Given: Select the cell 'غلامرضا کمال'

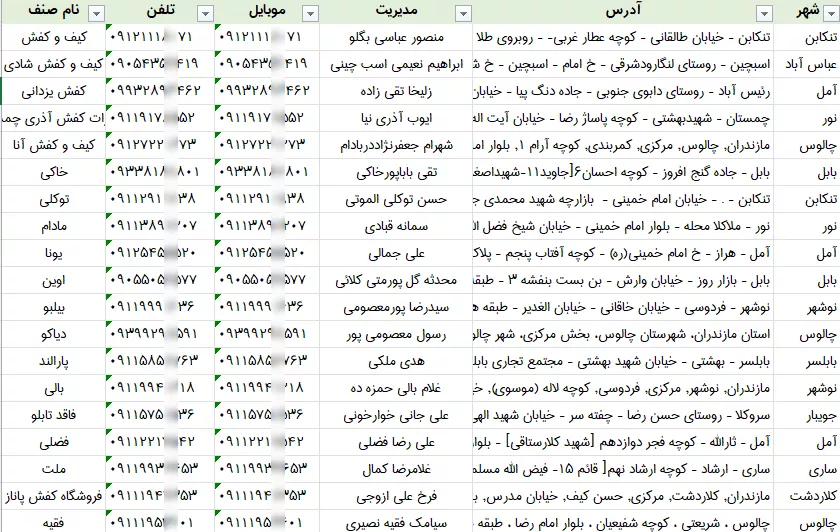Looking at the screenshot, I should coord(396,470).
